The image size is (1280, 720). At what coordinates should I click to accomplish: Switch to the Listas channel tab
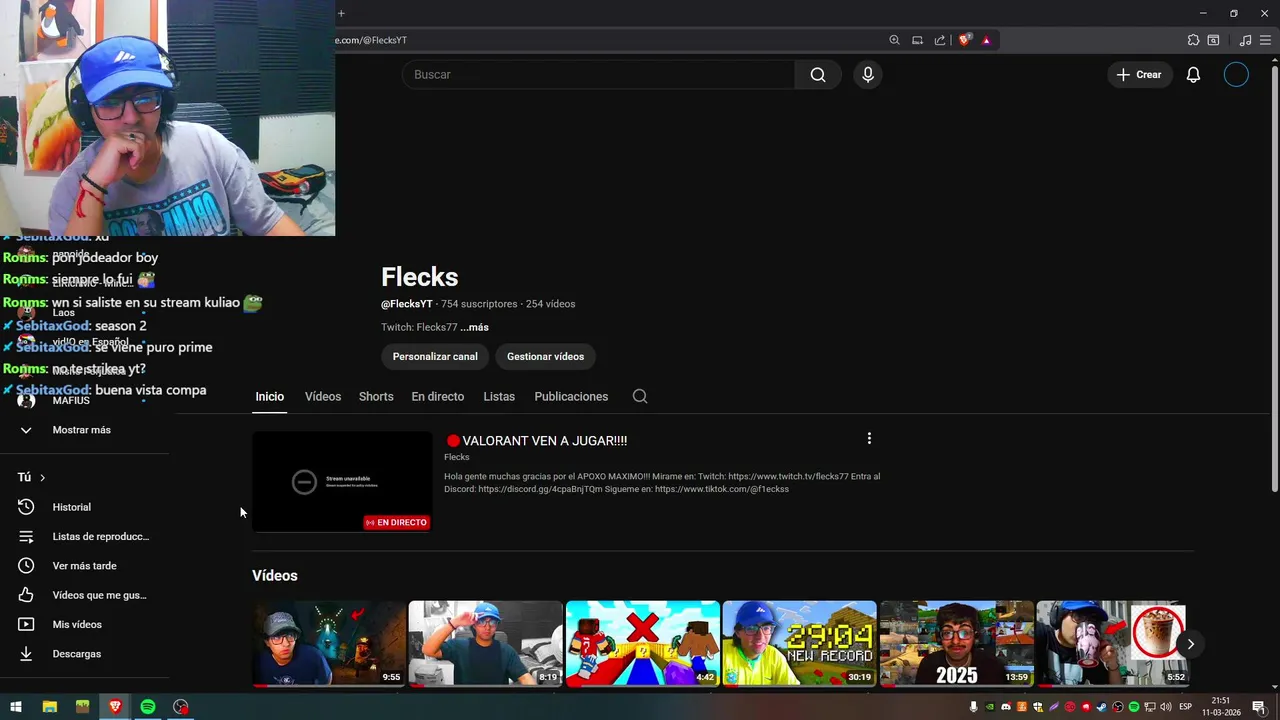tap(499, 397)
